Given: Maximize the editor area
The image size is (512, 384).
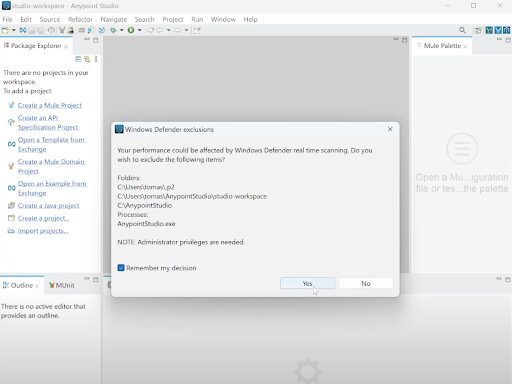Looking at the screenshot, I should coord(405,40).
